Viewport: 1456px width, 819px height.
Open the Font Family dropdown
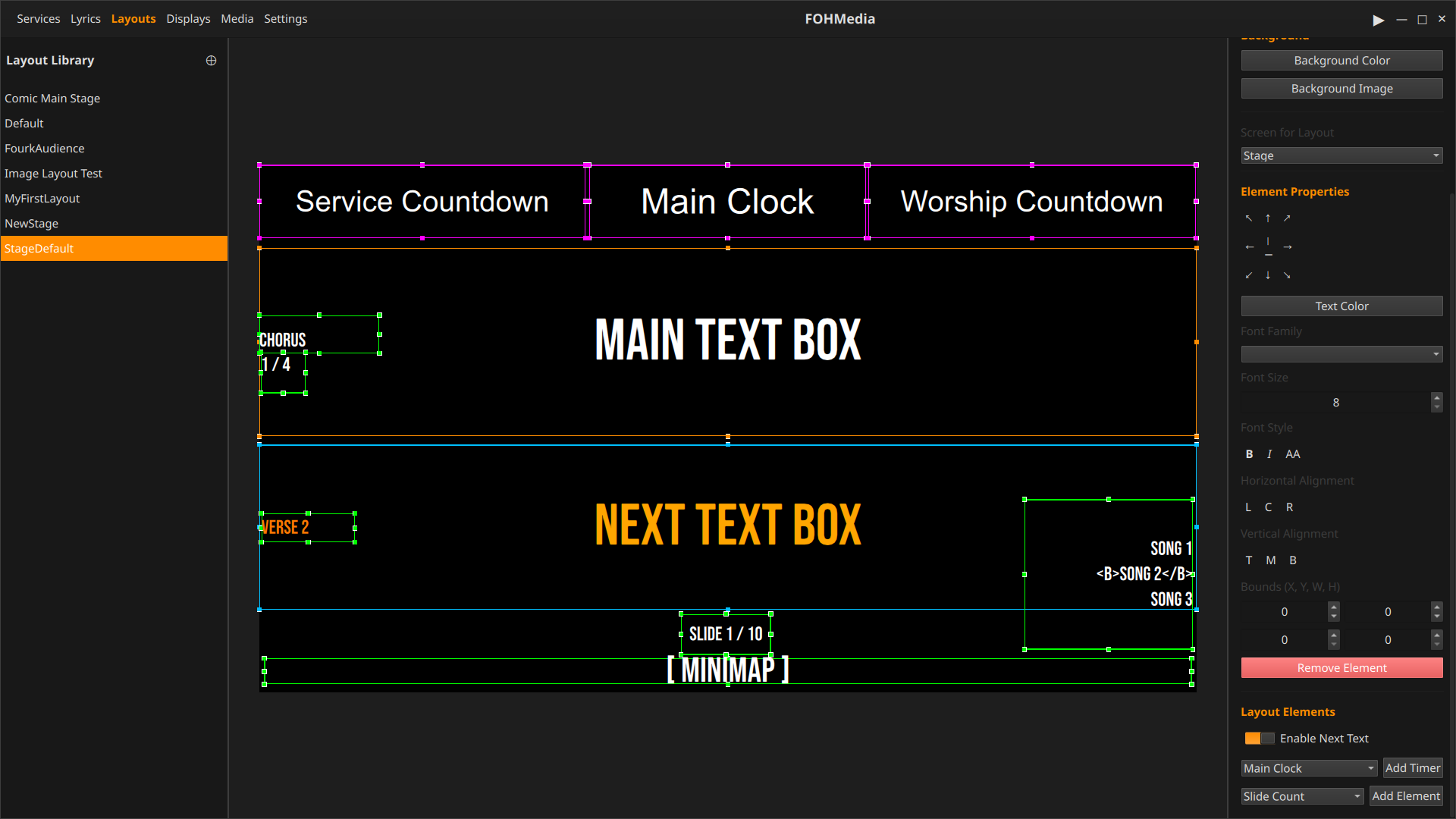pyautogui.click(x=1341, y=355)
